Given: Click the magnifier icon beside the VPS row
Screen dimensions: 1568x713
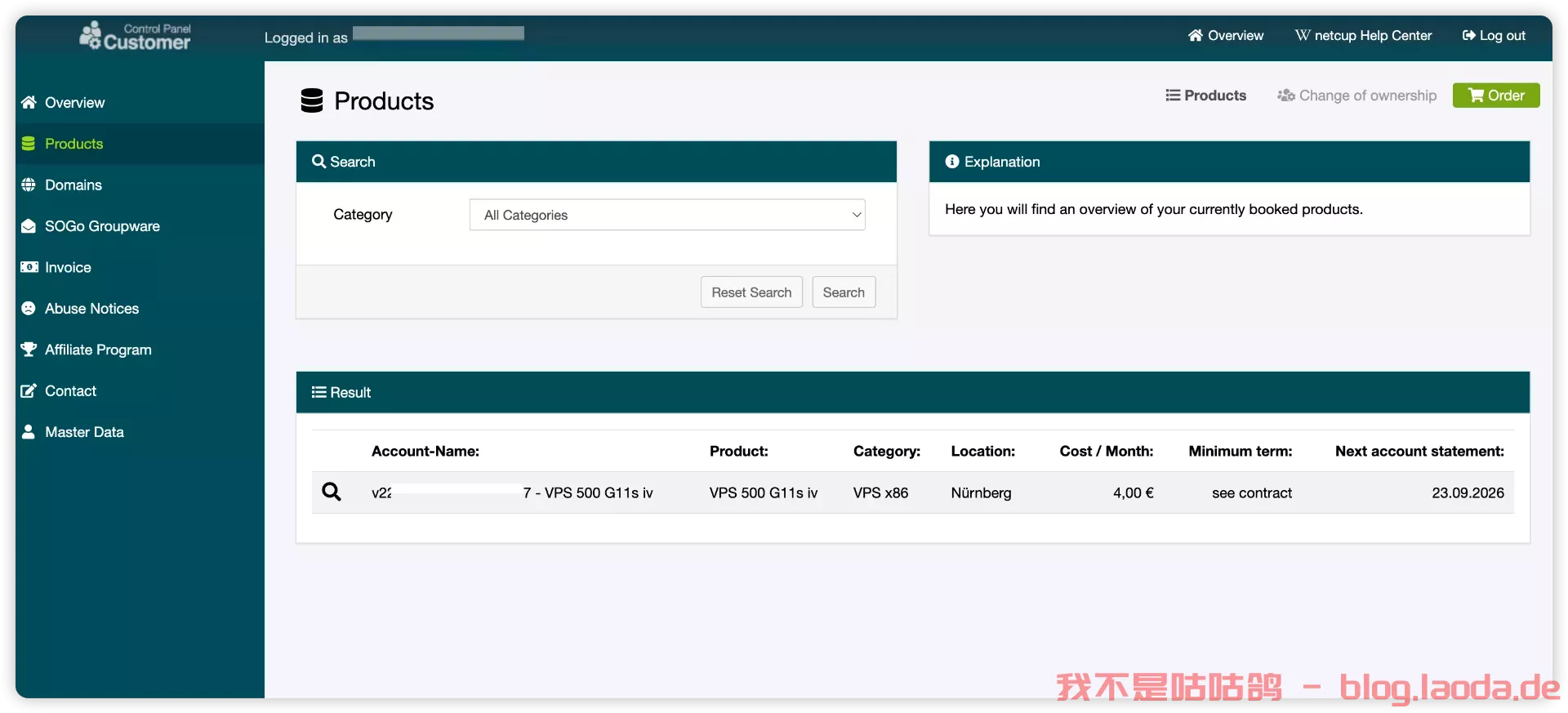Looking at the screenshot, I should click(x=332, y=492).
